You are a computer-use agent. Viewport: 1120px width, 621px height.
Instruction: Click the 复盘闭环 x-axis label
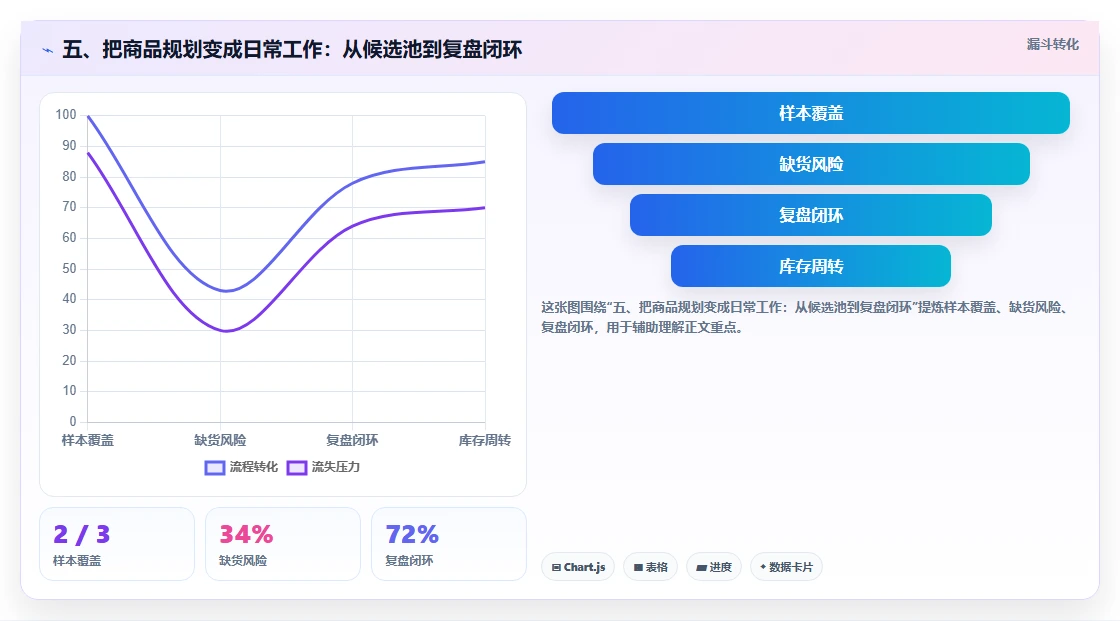[352, 440]
